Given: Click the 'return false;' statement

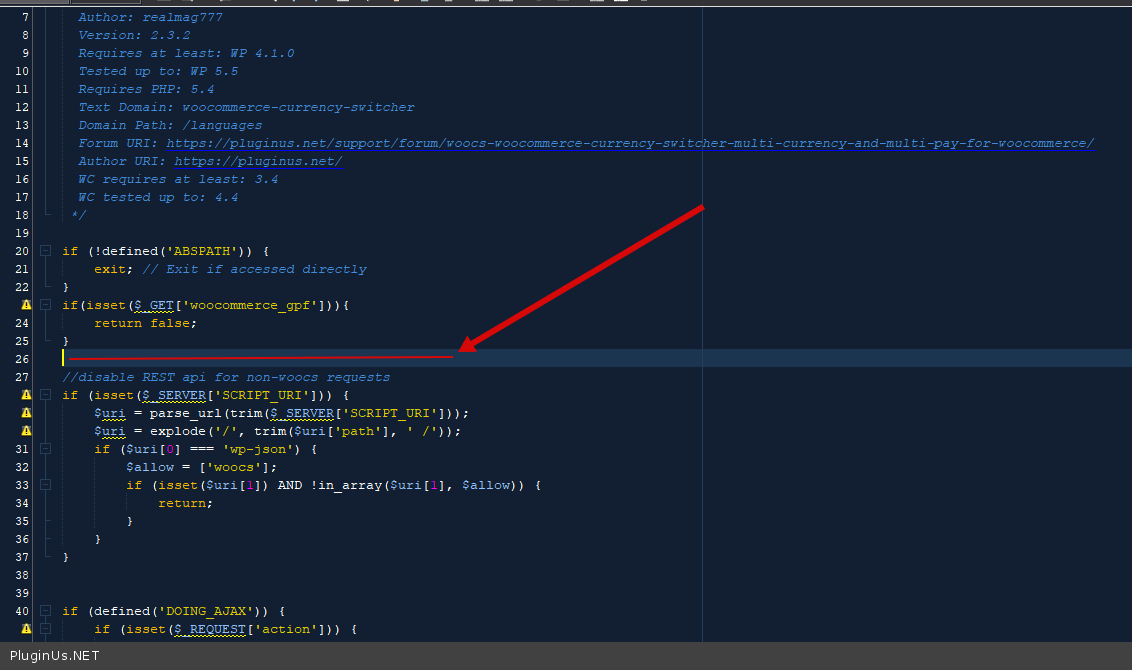Looking at the screenshot, I should pos(146,323).
